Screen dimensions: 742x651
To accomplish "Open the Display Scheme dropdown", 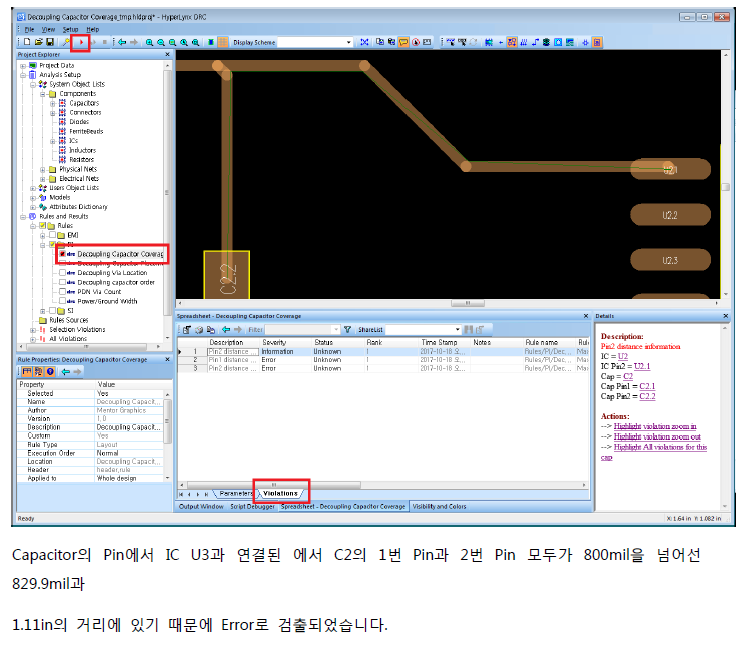I will click(x=348, y=42).
